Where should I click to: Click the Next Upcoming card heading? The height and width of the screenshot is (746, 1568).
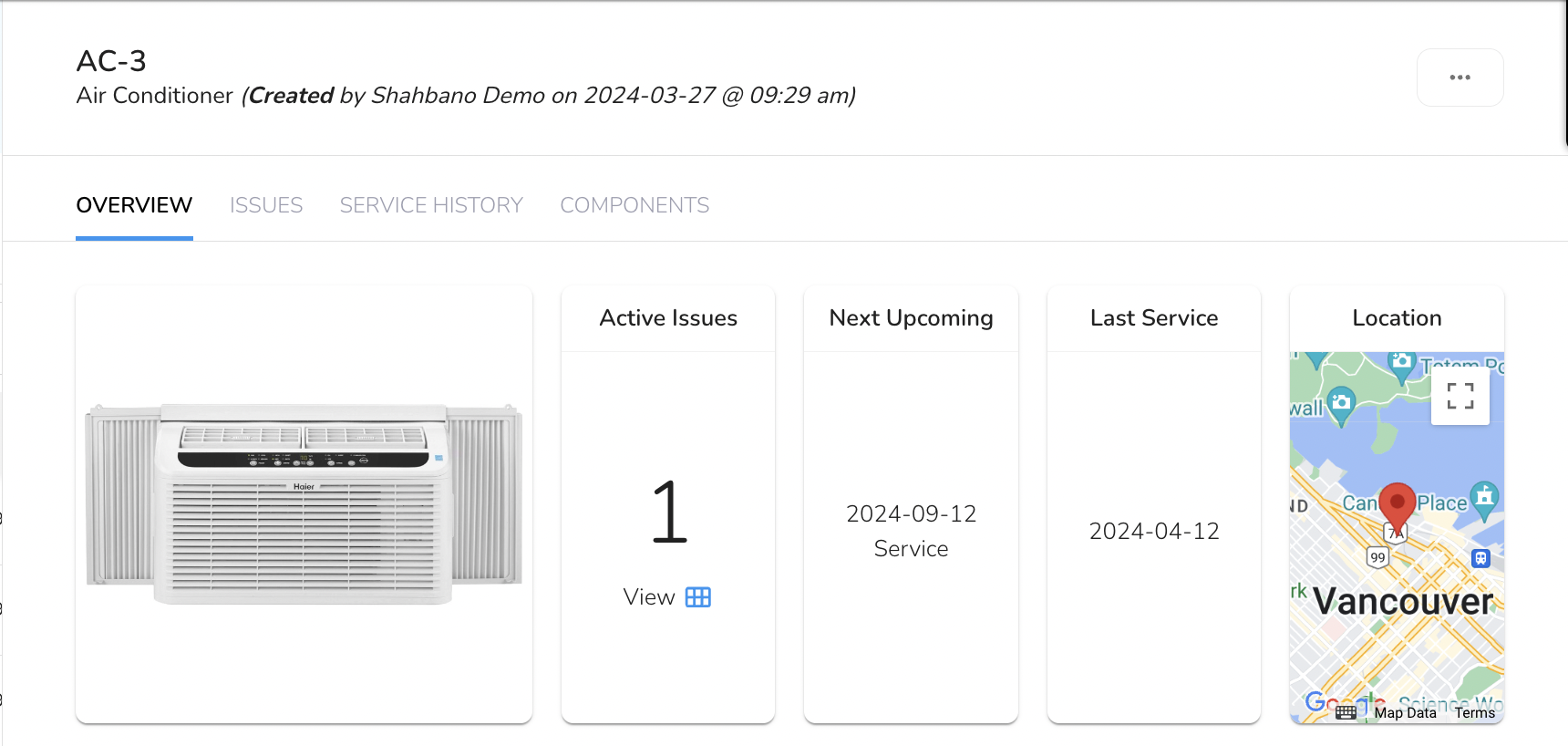point(911,318)
